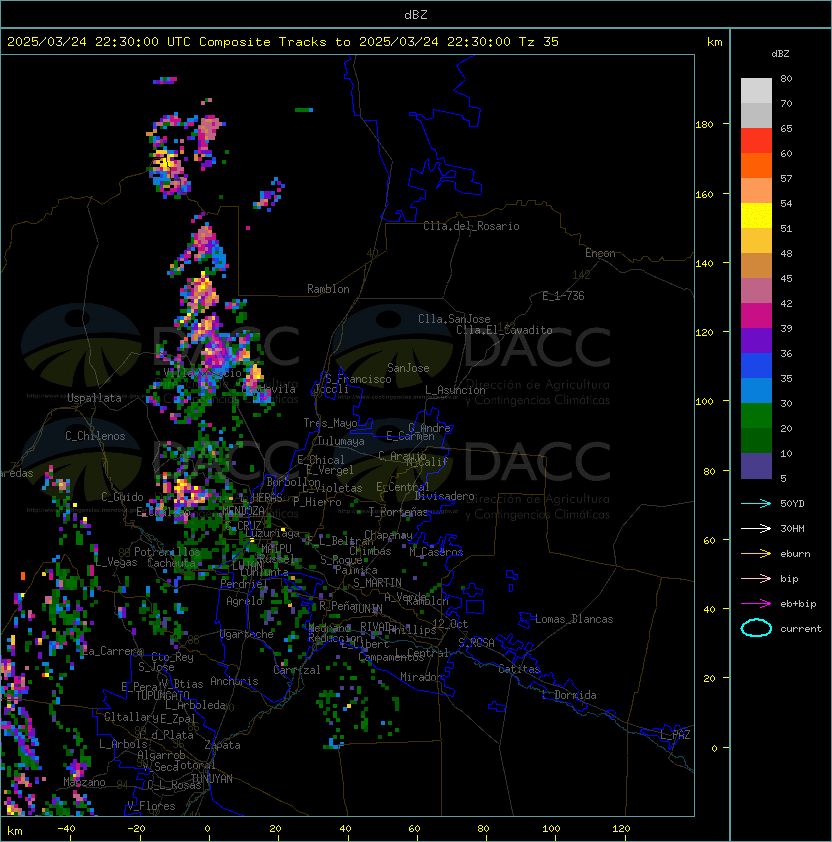
Task: Click the 'Lomas_Blancas' place label
Action: click(574, 619)
